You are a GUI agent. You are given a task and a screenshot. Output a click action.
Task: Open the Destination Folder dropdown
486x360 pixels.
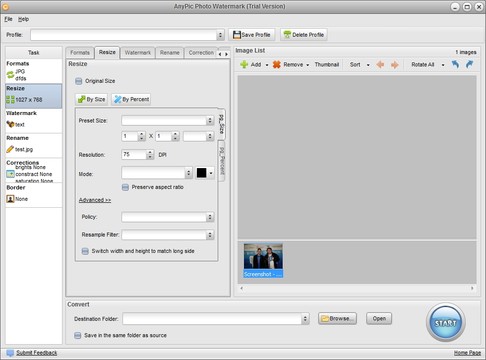point(305,319)
